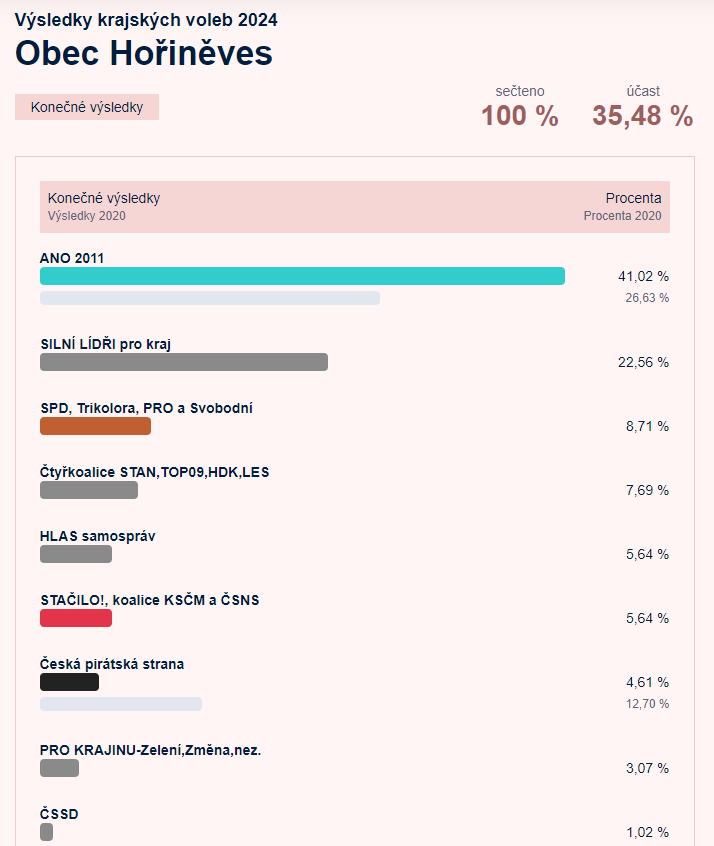Click the SILNÍ LÍDŘI gray result bar
Screen dimensions: 714x846
pos(184,362)
